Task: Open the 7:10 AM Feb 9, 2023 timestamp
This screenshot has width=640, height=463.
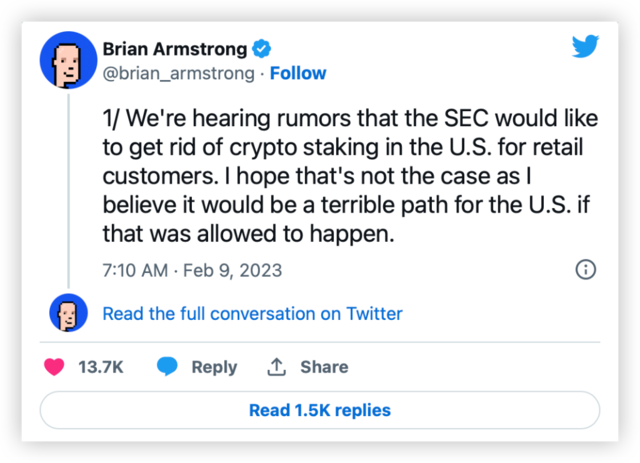Action: (192, 270)
